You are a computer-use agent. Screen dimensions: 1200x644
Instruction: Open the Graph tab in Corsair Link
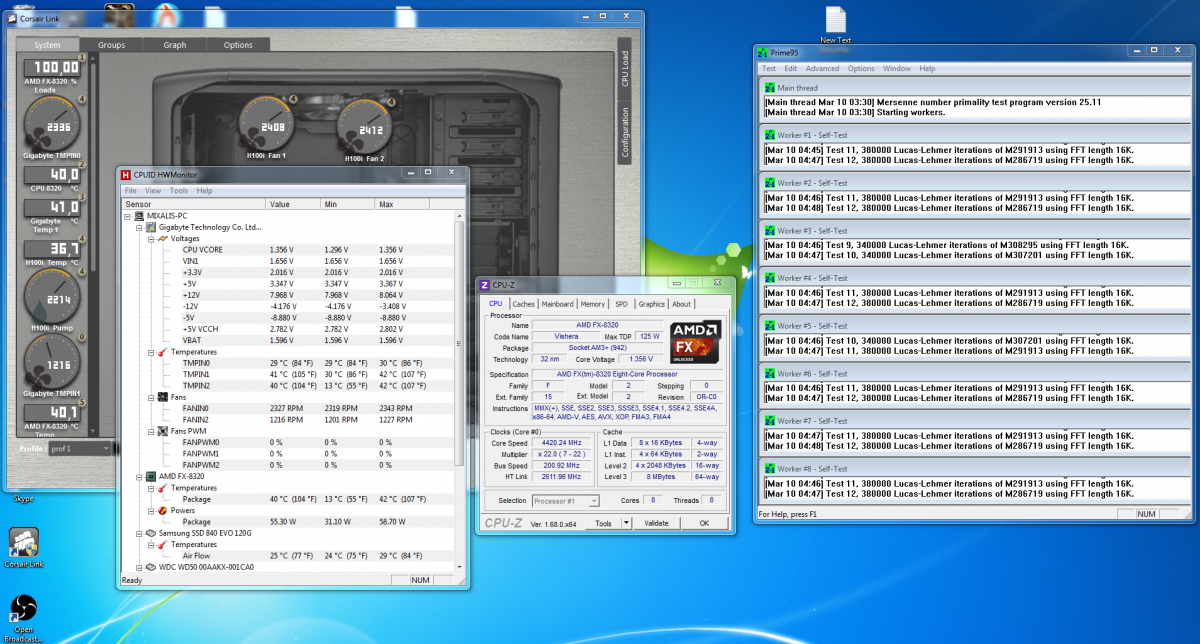(x=175, y=45)
